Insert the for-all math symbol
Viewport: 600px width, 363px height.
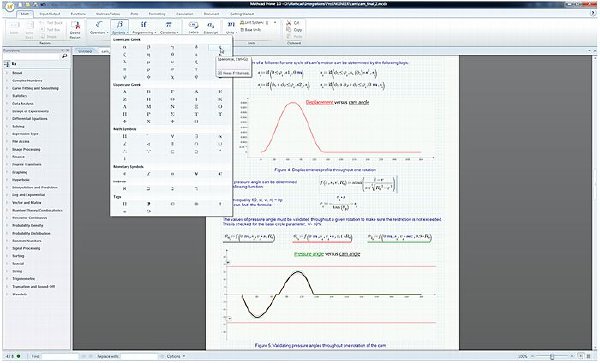[172, 136]
